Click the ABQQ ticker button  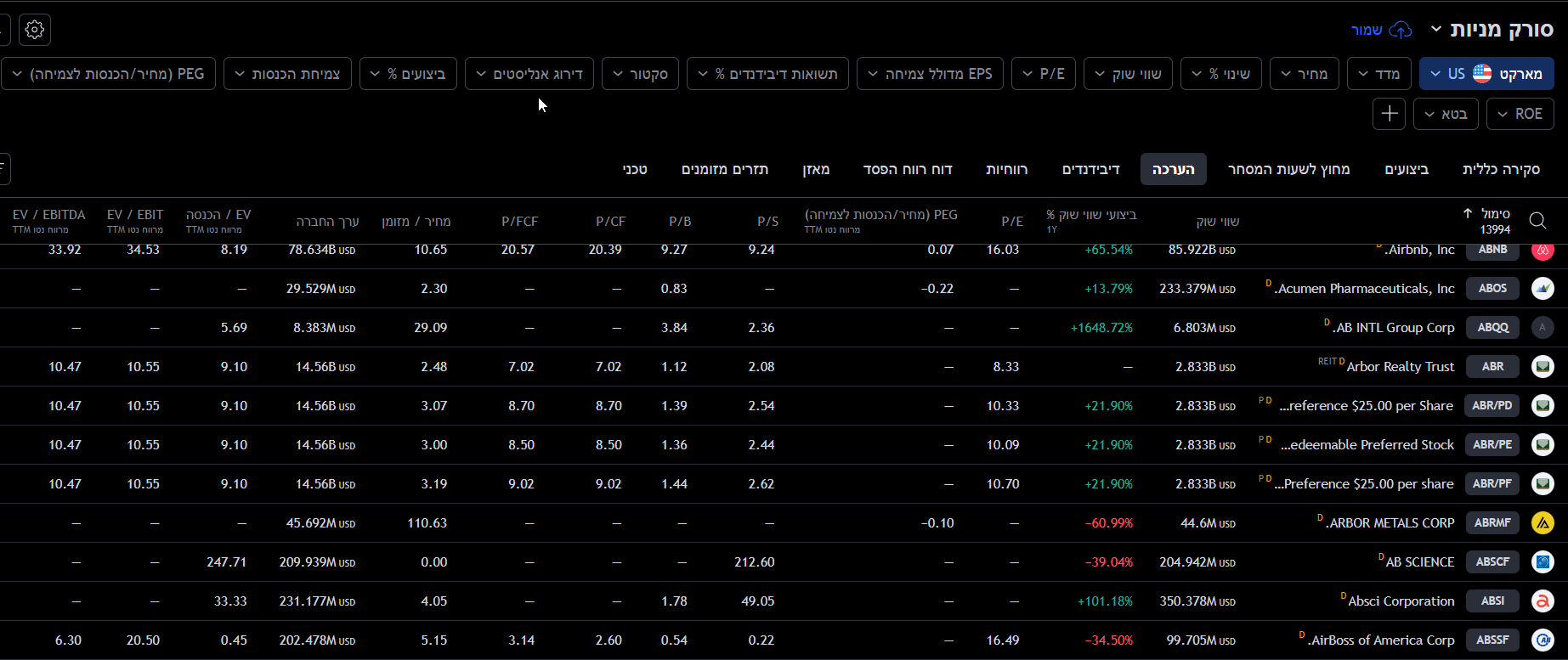click(1493, 328)
